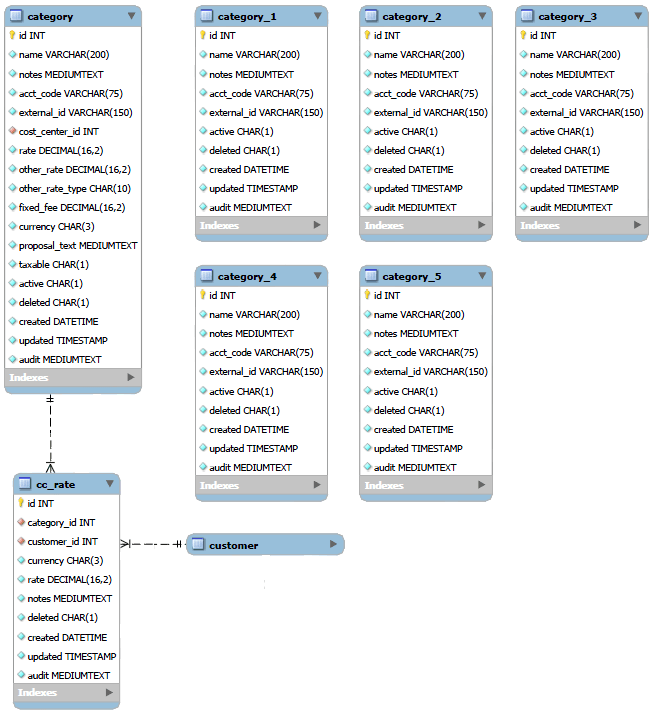Collapse the category_2 table with its header arrow
The image size is (652, 712).
click(x=482, y=16)
